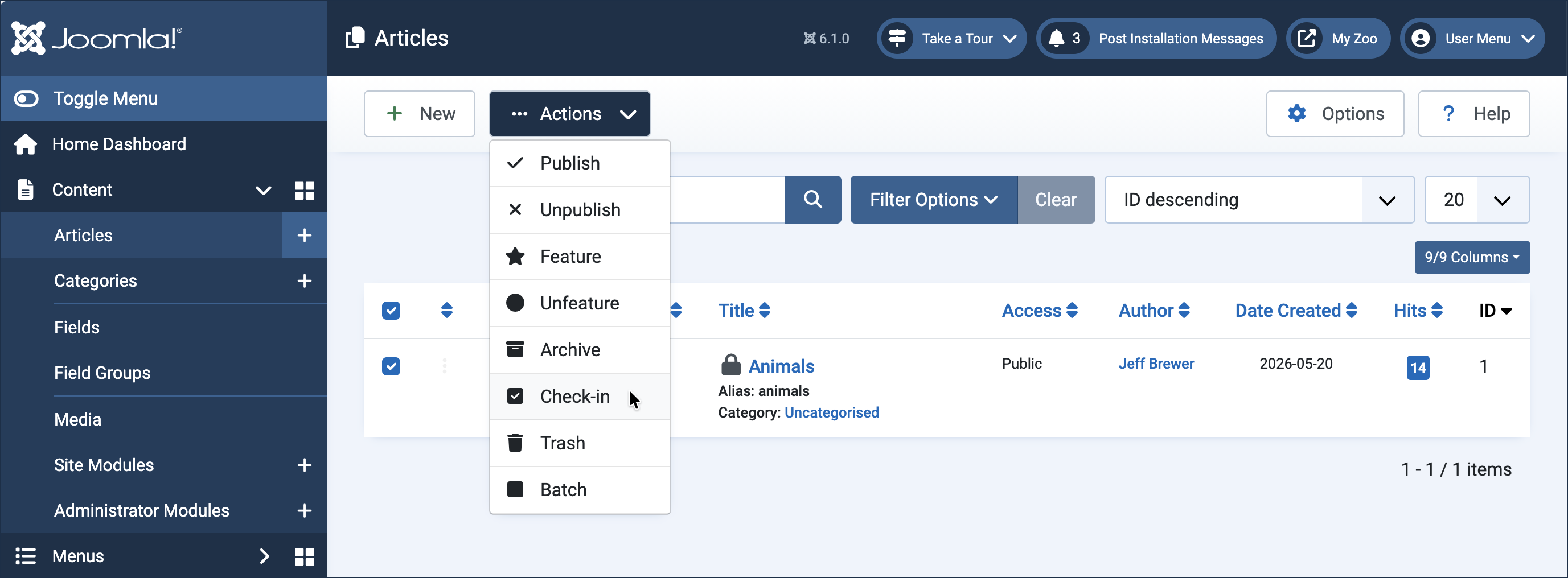Open Home Dashboard
This screenshot has height=578, width=1568.
click(x=118, y=144)
